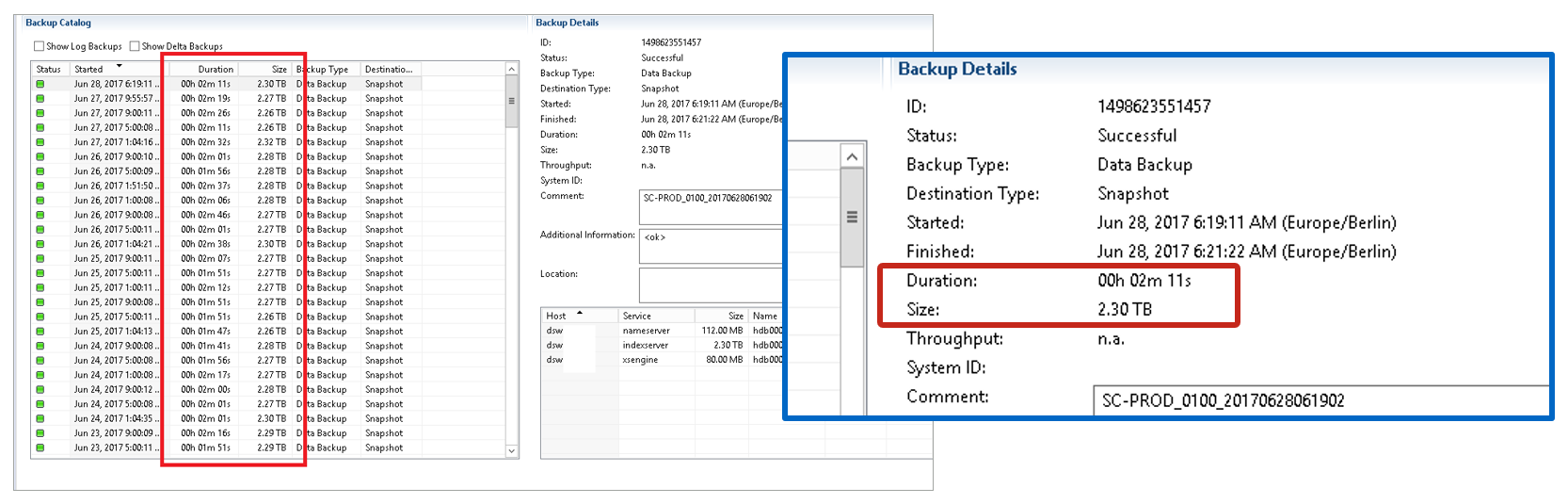Sort catalog by the Status column header

49,69
